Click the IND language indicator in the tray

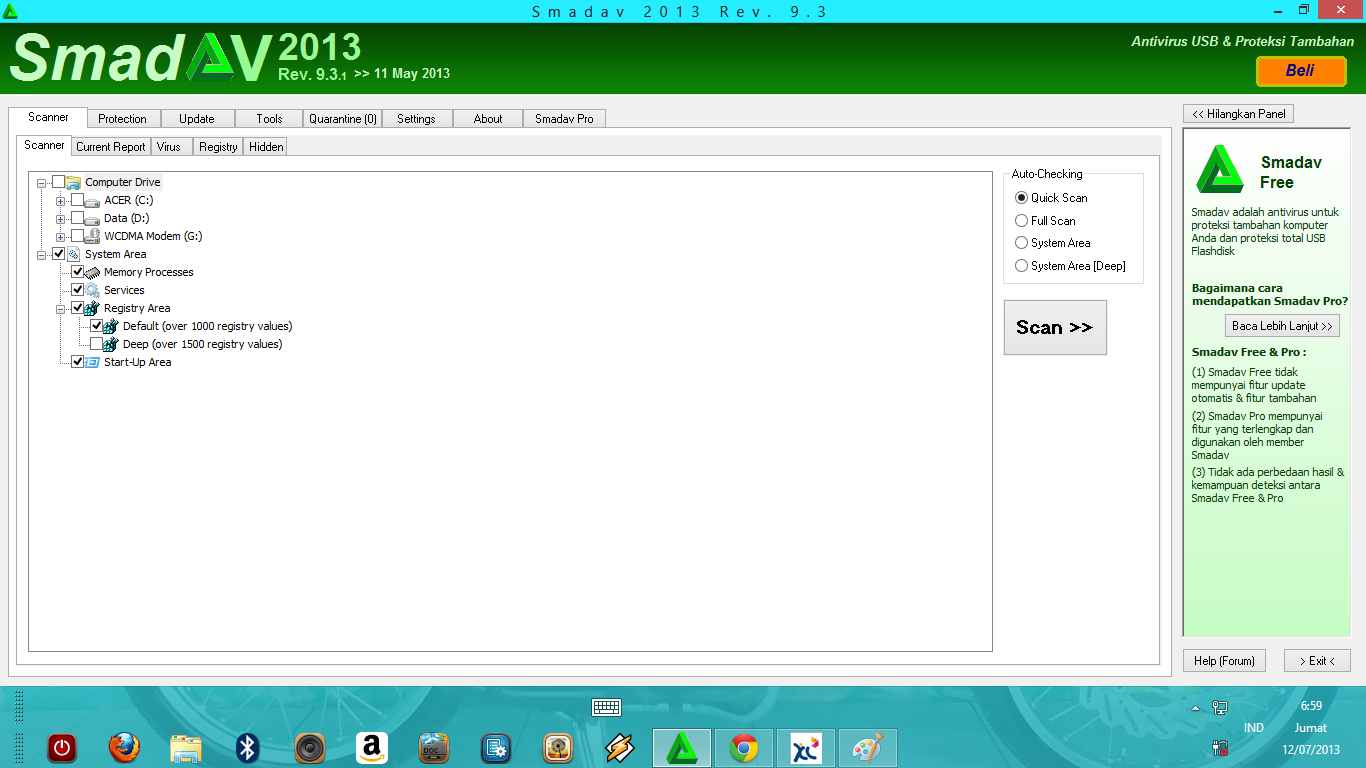pyautogui.click(x=1254, y=728)
